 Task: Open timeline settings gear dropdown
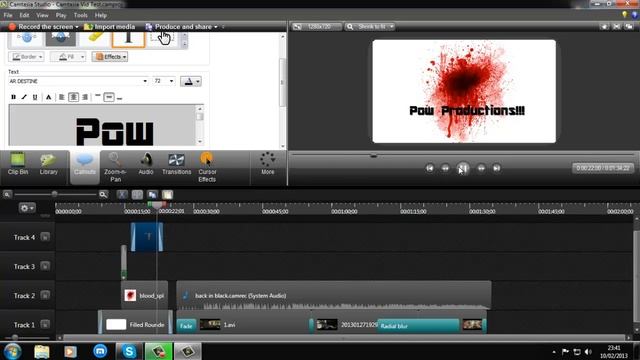tap(27, 208)
